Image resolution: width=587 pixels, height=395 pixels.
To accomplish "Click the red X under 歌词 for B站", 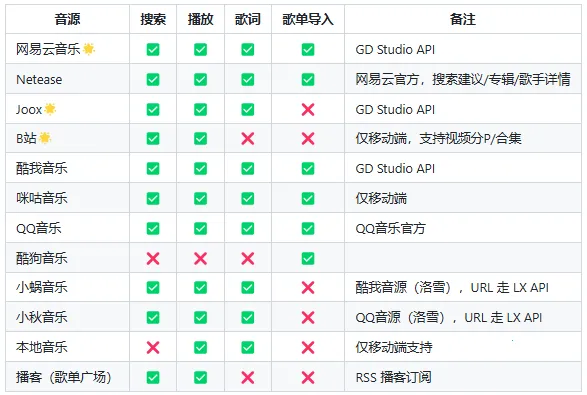I will coord(247,139).
